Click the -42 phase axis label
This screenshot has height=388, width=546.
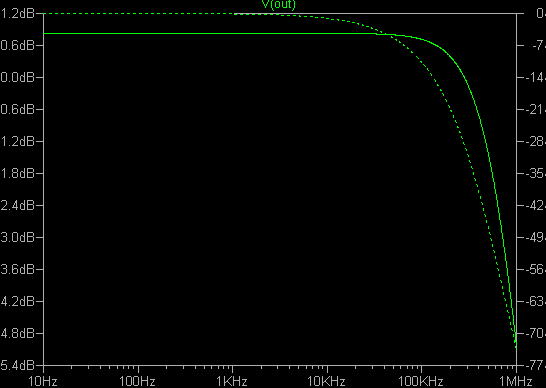536,205
